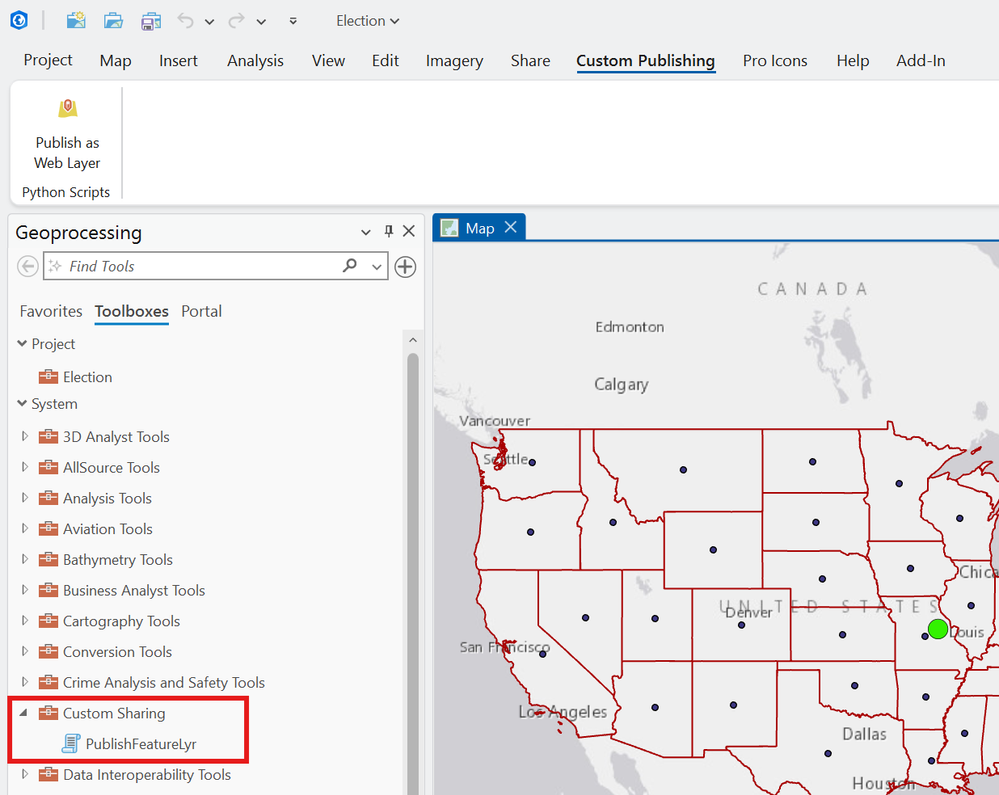Click the toolbox list scroll-up arrow

pyautogui.click(x=413, y=340)
